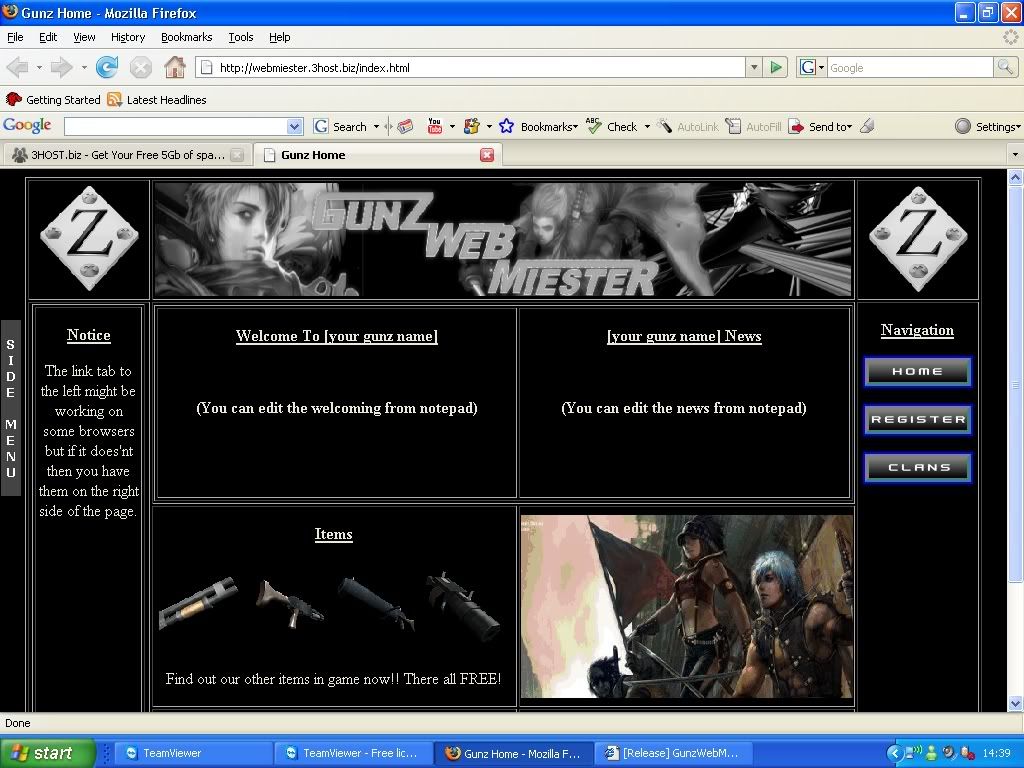Click the CLANS navigation button
The image size is (1024, 768).
click(x=917, y=468)
